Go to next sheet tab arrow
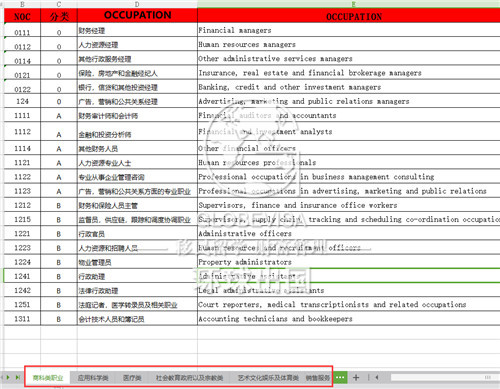 click(x=8, y=377)
